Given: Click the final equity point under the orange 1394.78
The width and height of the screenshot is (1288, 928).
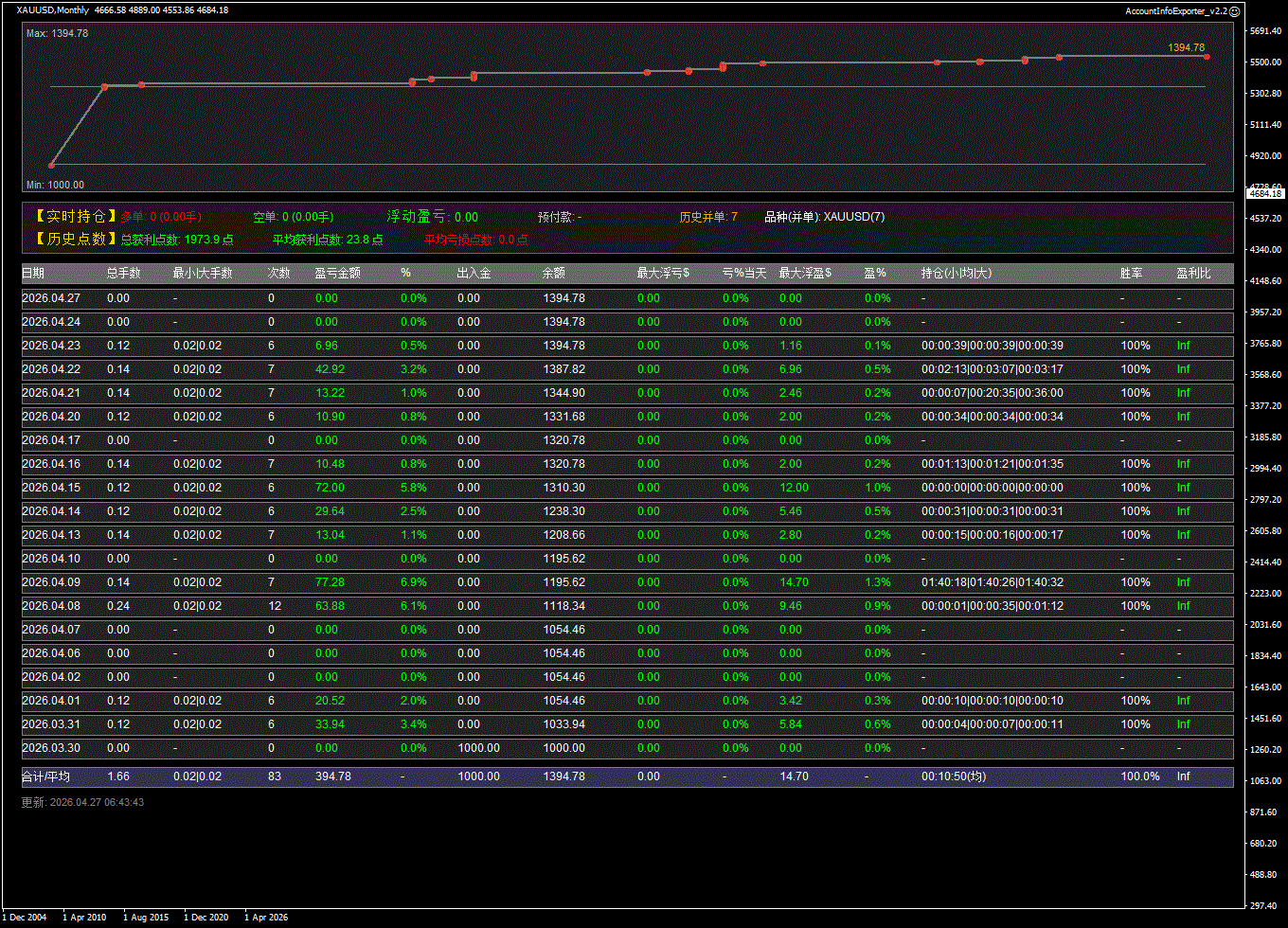Looking at the screenshot, I should click(x=1207, y=57).
